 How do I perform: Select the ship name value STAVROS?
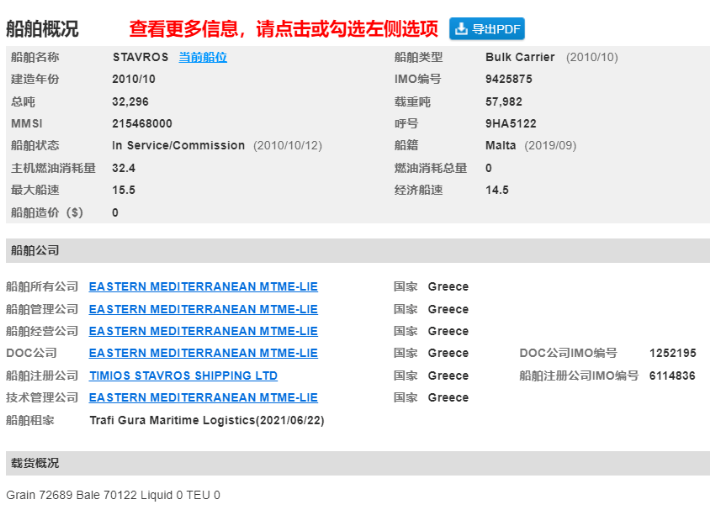(x=140, y=57)
